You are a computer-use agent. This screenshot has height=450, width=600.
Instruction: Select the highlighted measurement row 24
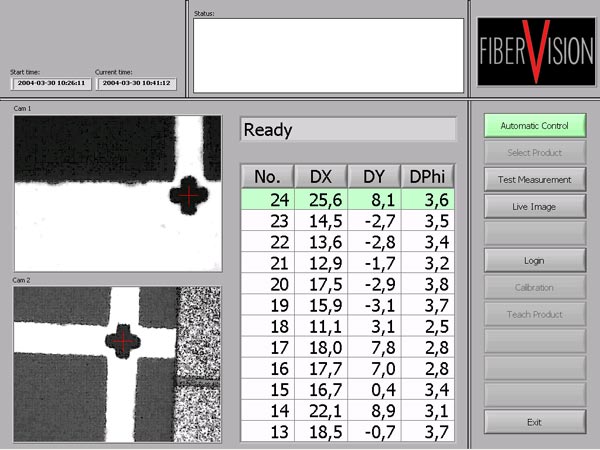coord(348,199)
